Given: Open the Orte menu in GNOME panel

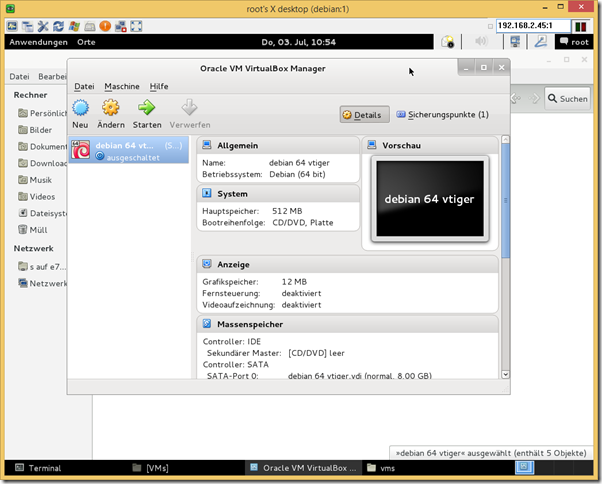Looking at the screenshot, I should click(86, 42).
